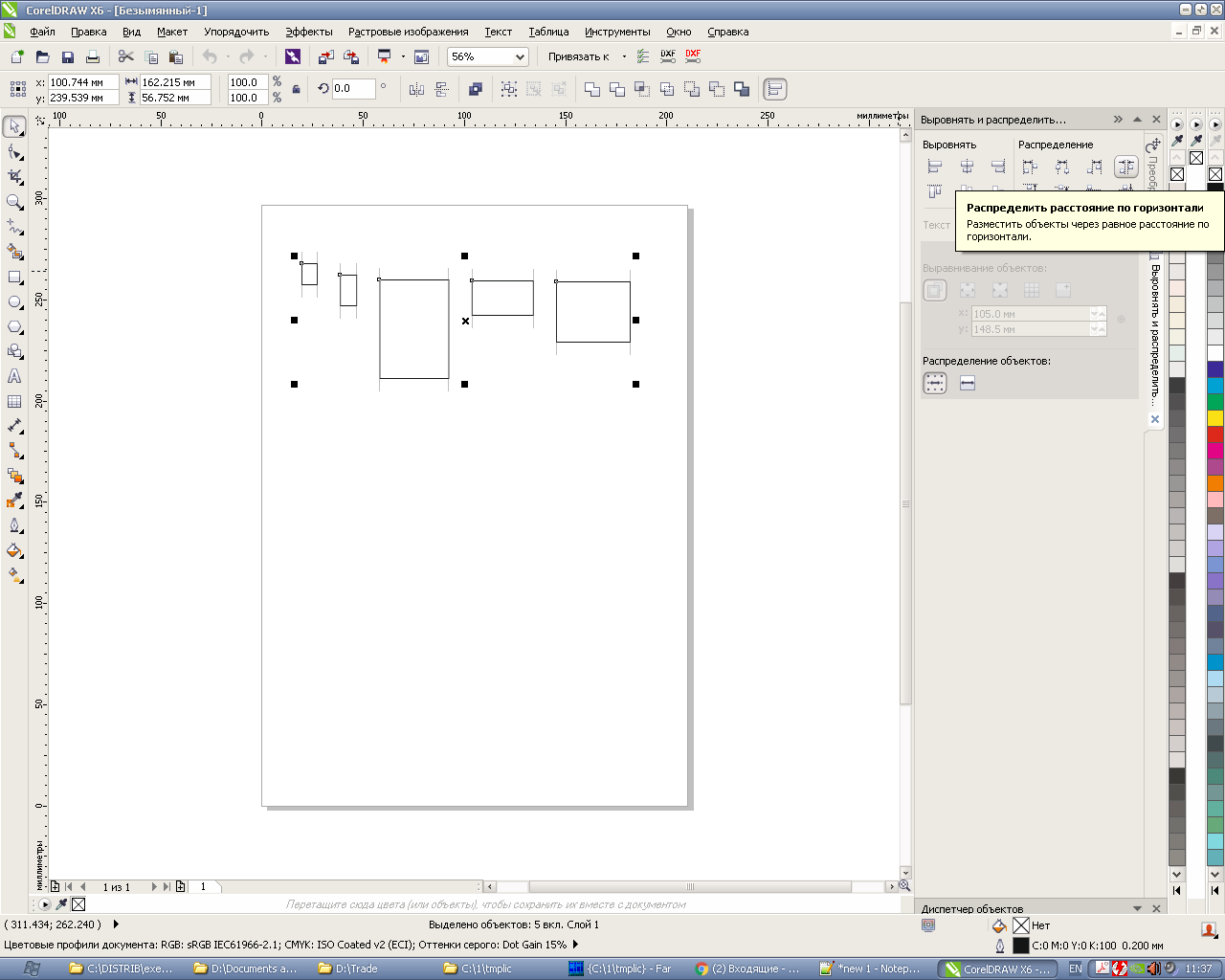Switch to Notepad in the taskbar
Image resolution: width=1225 pixels, height=980 pixels.
871,969
